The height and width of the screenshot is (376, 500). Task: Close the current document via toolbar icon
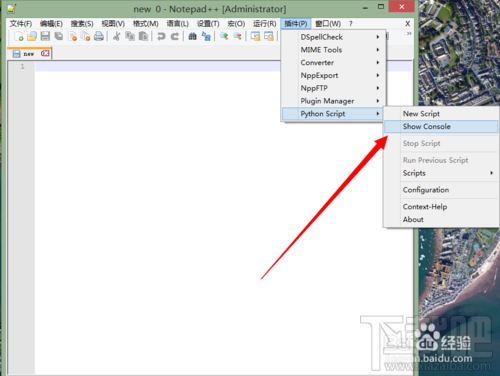coord(72,36)
